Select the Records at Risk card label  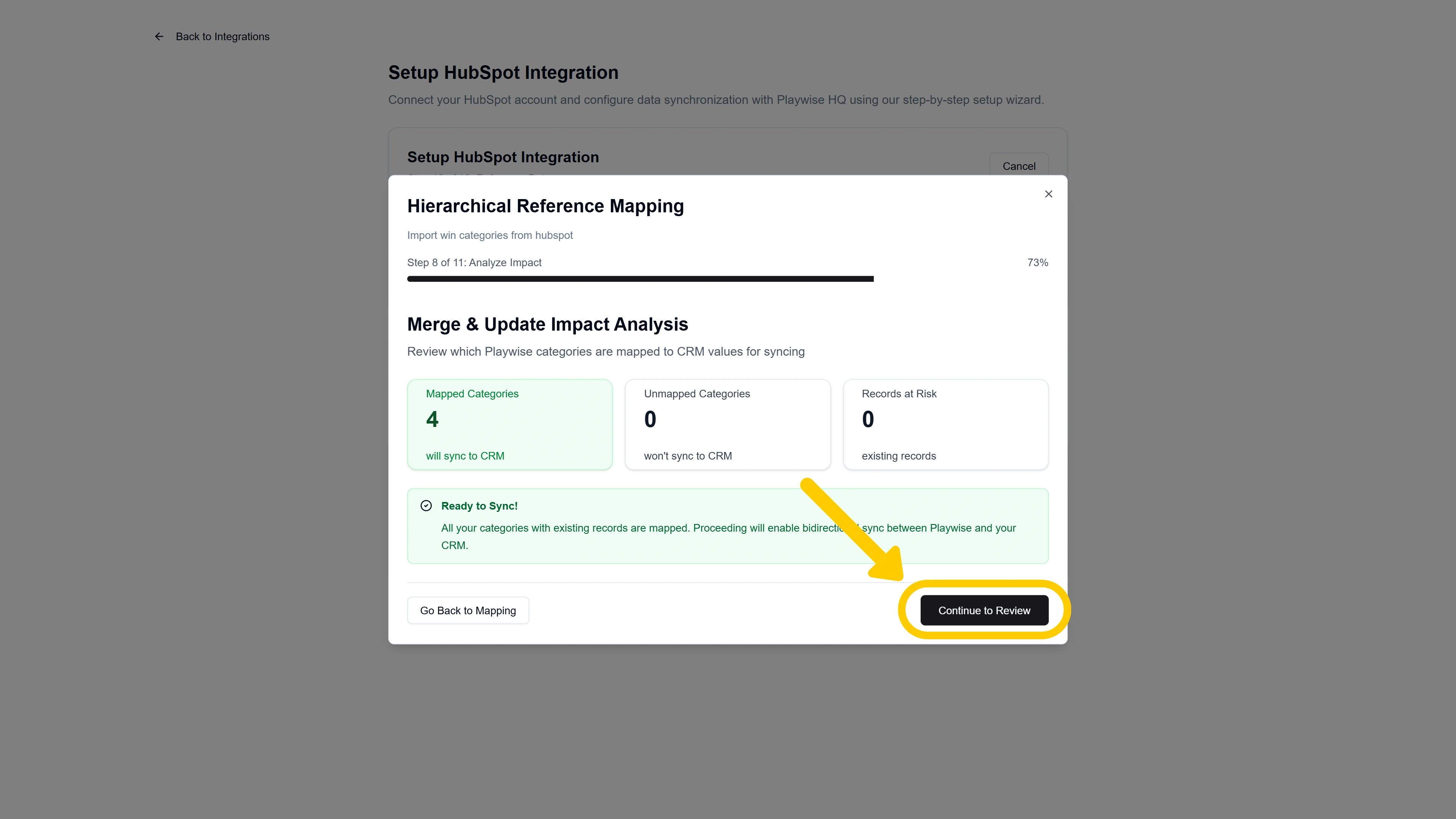899,394
